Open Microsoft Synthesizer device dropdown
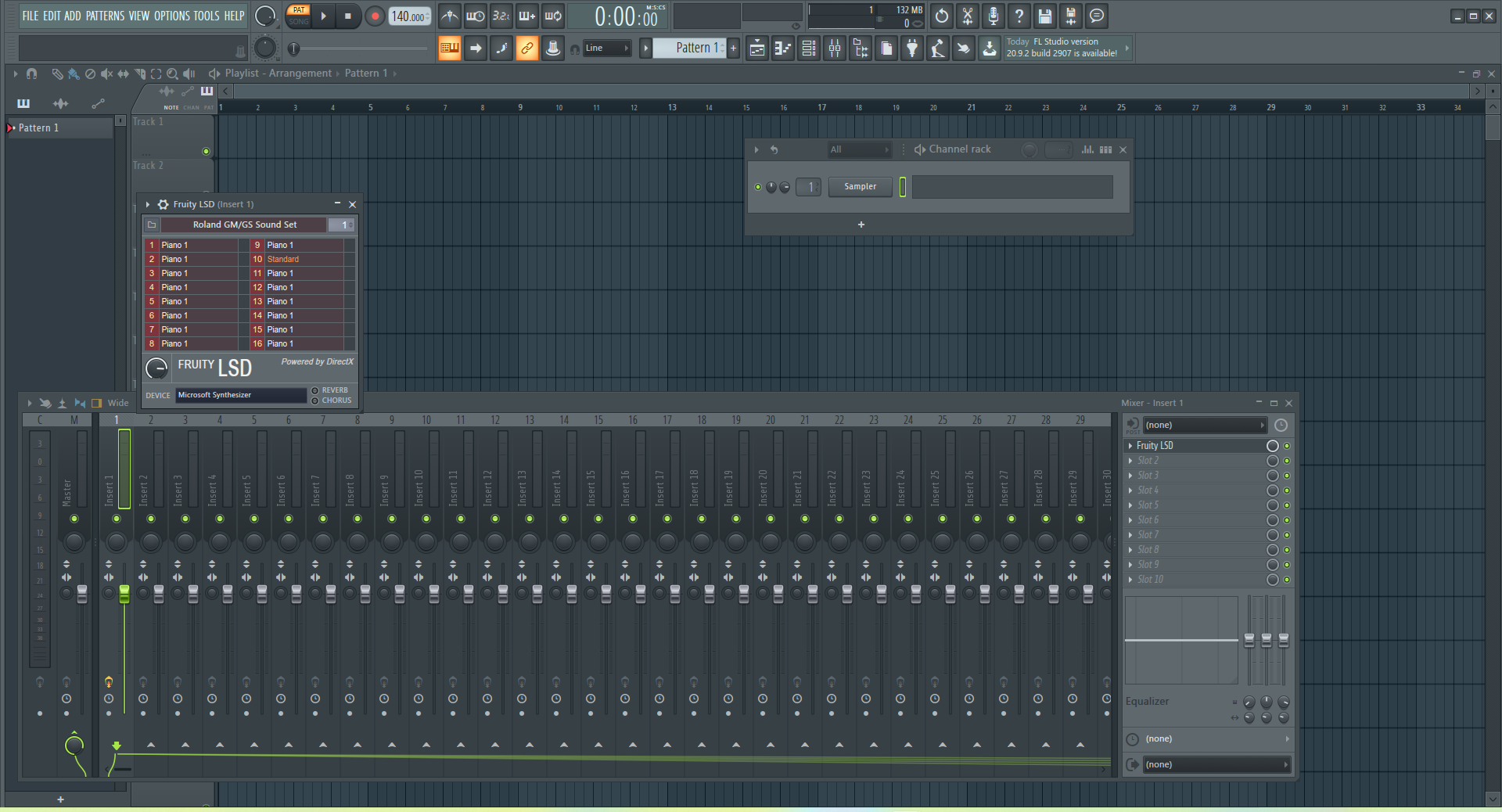1502x812 pixels. pyautogui.click(x=240, y=395)
